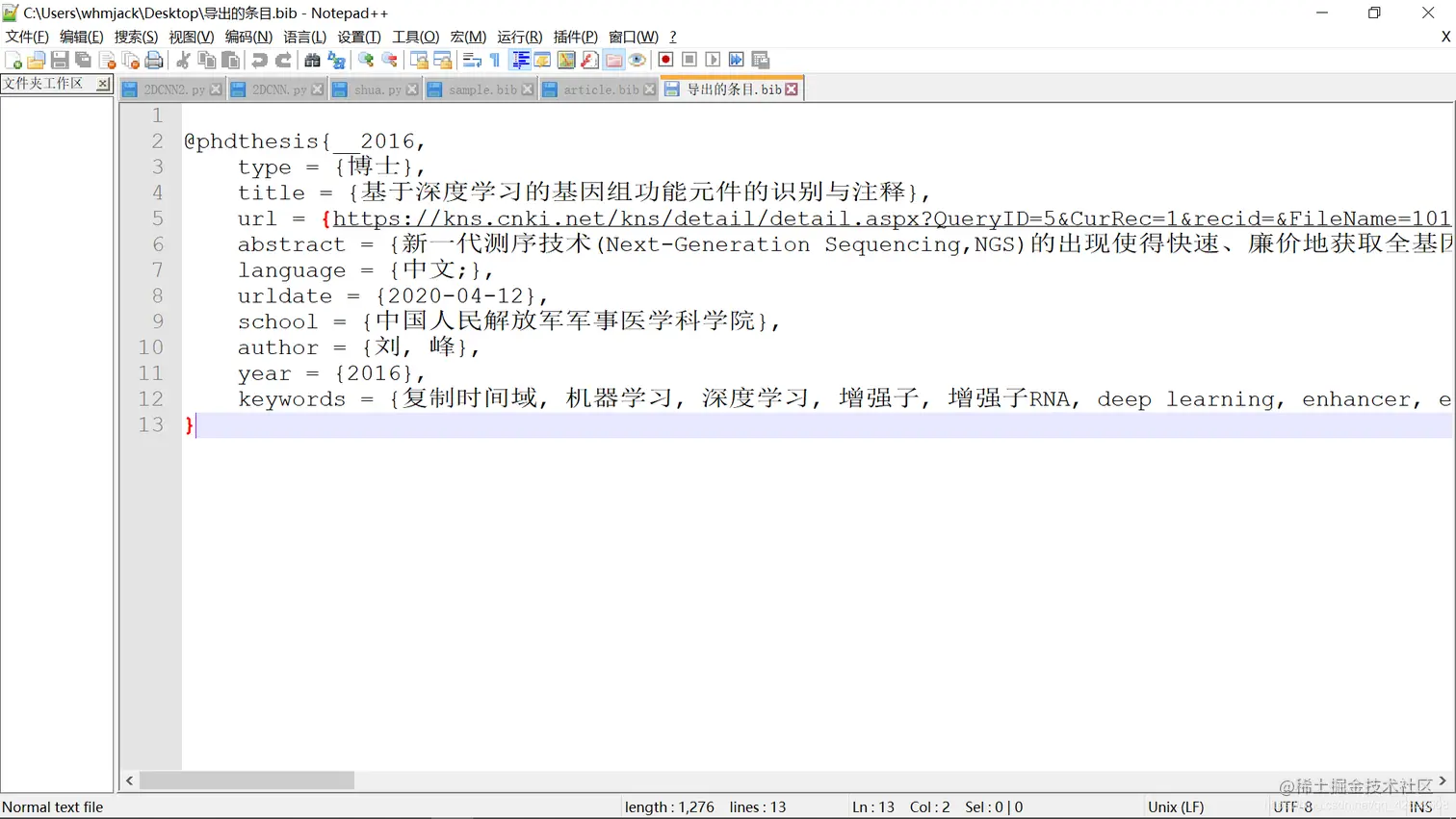Open the 工具(O) menu
The width and height of the screenshot is (1456, 819).
(416, 37)
